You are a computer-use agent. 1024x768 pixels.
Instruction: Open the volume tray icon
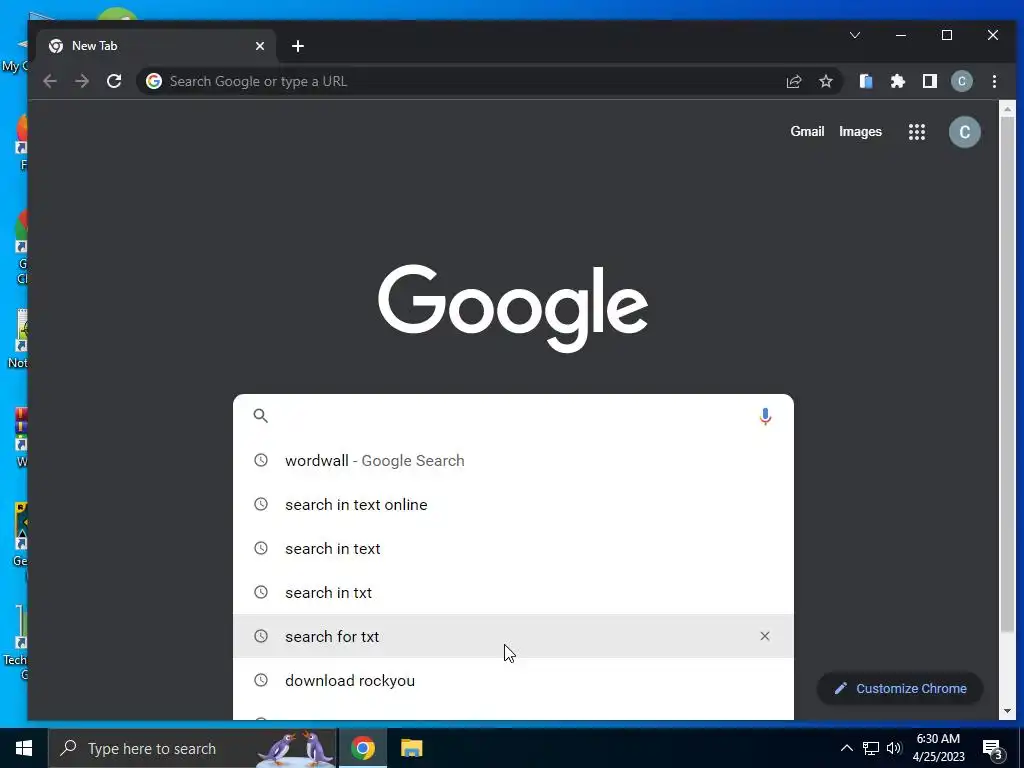click(x=894, y=748)
